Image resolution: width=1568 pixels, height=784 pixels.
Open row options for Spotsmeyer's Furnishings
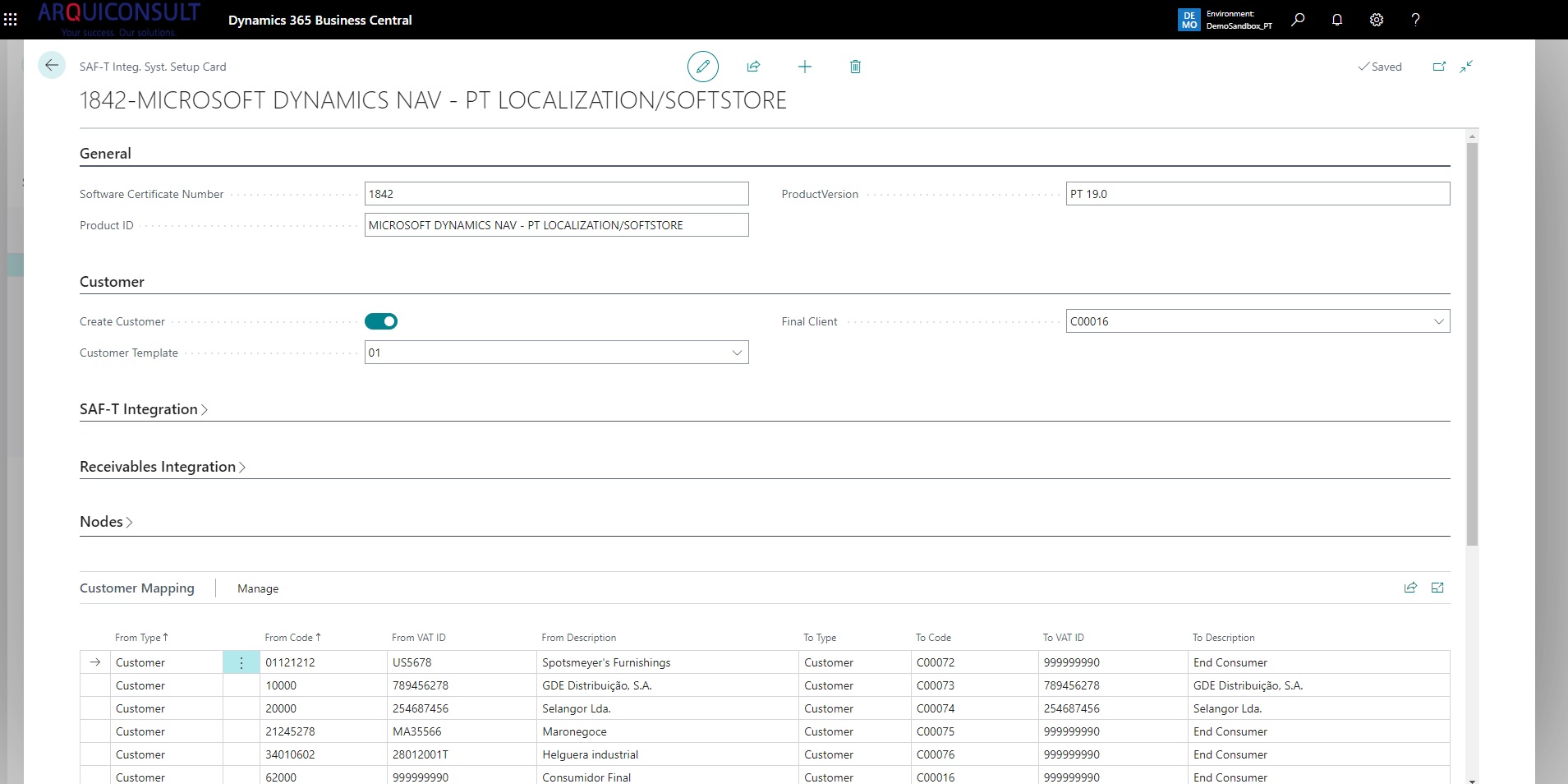(x=241, y=662)
